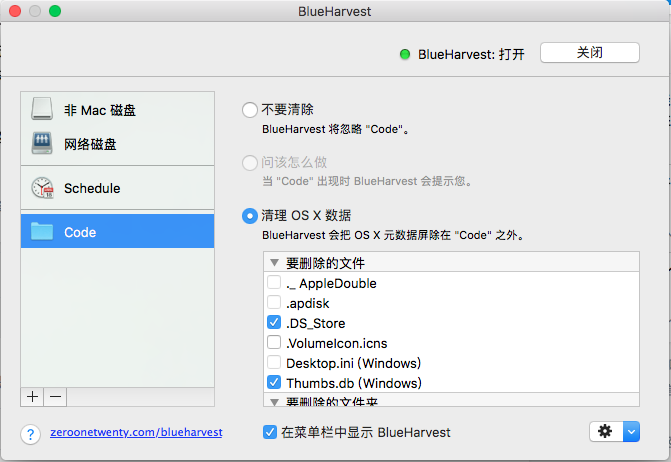This screenshot has width=671, height=462.
Task: Click the BlueHarvest 将忽略 "Code" description
Action: point(336,129)
